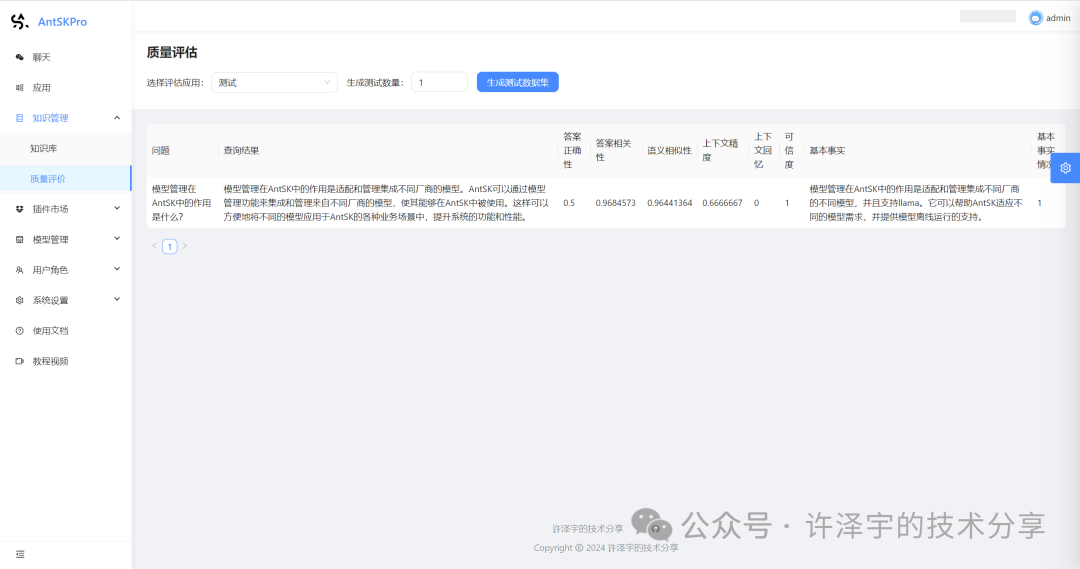The width and height of the screenshot is (1080, 569).
Task: Click the next page arrow
Action: [185, 246]
